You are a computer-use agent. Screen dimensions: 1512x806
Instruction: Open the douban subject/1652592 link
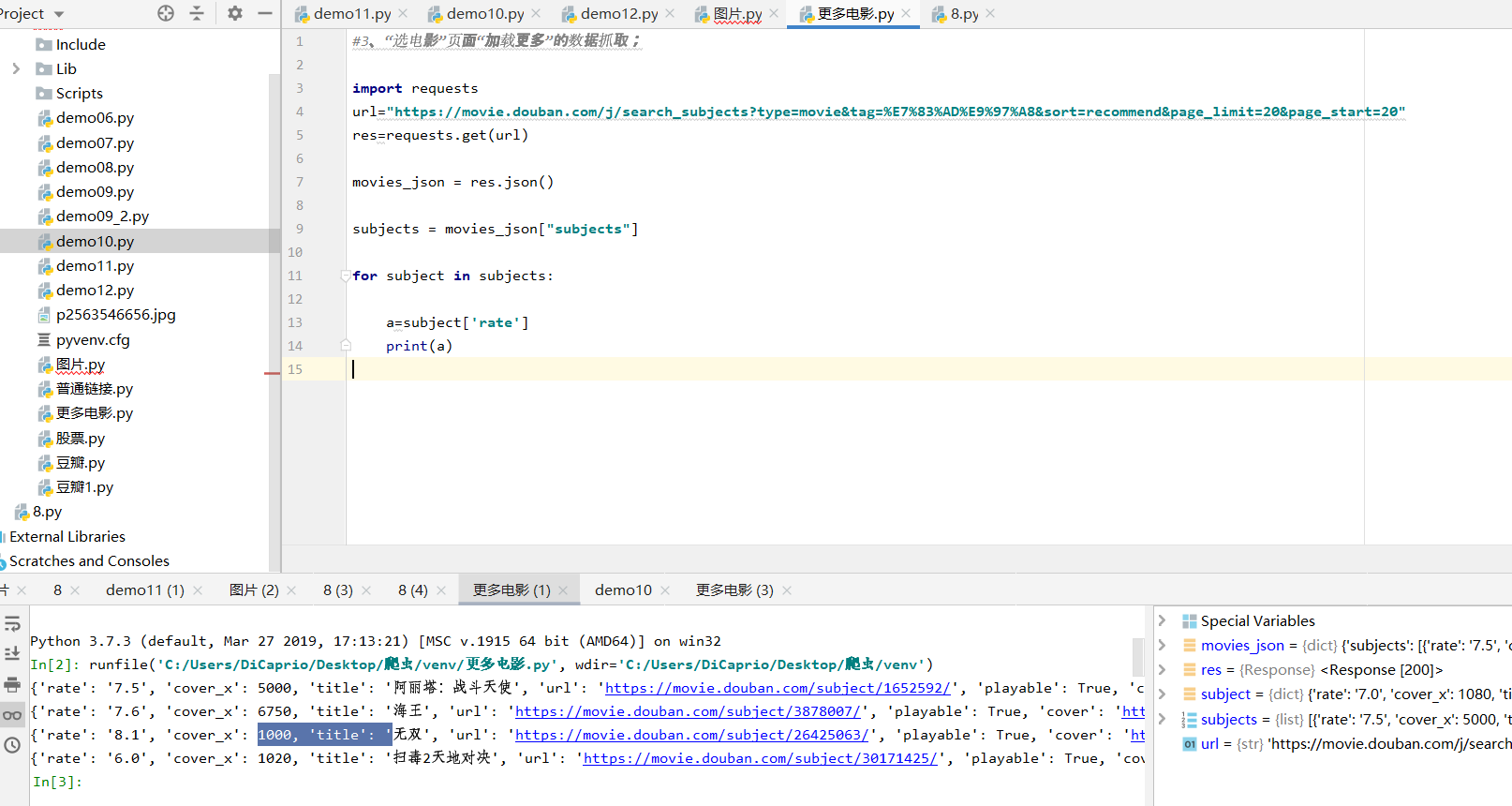pos(778,688)
